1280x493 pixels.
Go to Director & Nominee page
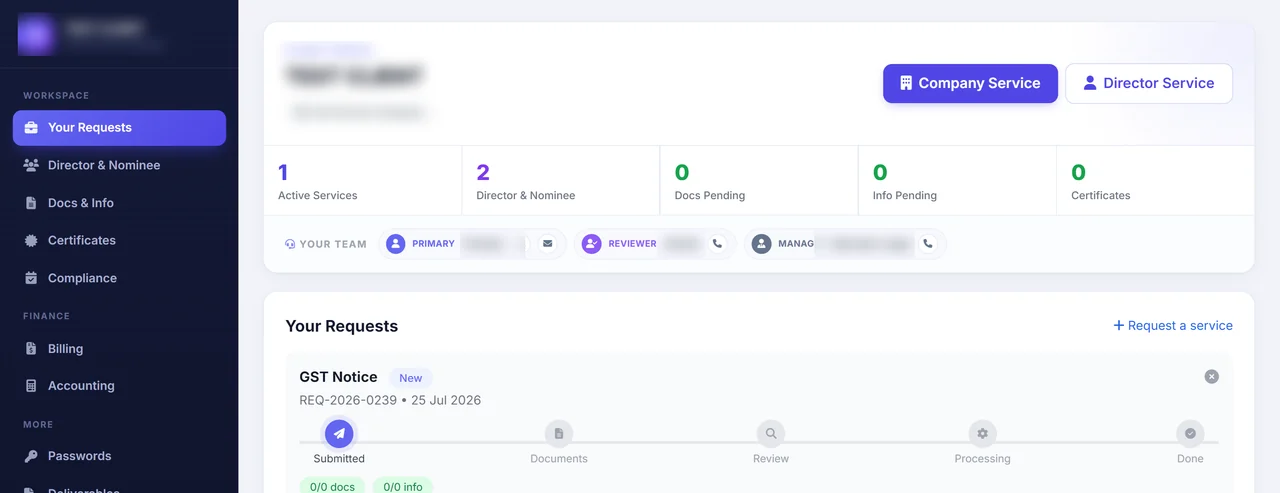pyautogui.click(x=119, y=165)
